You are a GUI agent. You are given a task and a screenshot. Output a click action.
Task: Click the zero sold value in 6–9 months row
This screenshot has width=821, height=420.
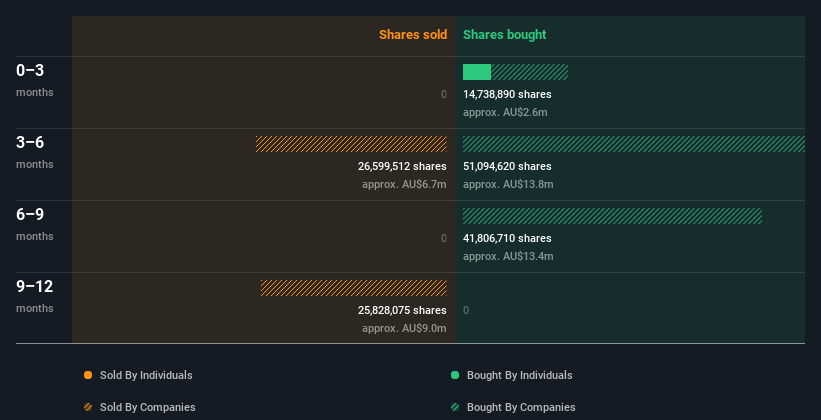coord(444,238)
